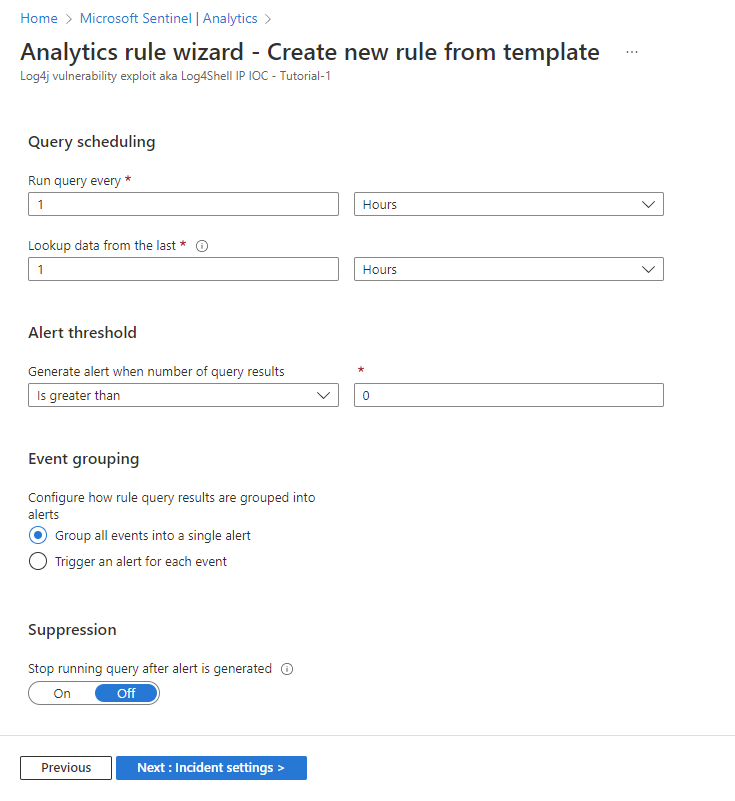Viewport: 735px width, 801px height.
Task: Click inside the 'Run query every' value field
Action: (x=183, y=204)
